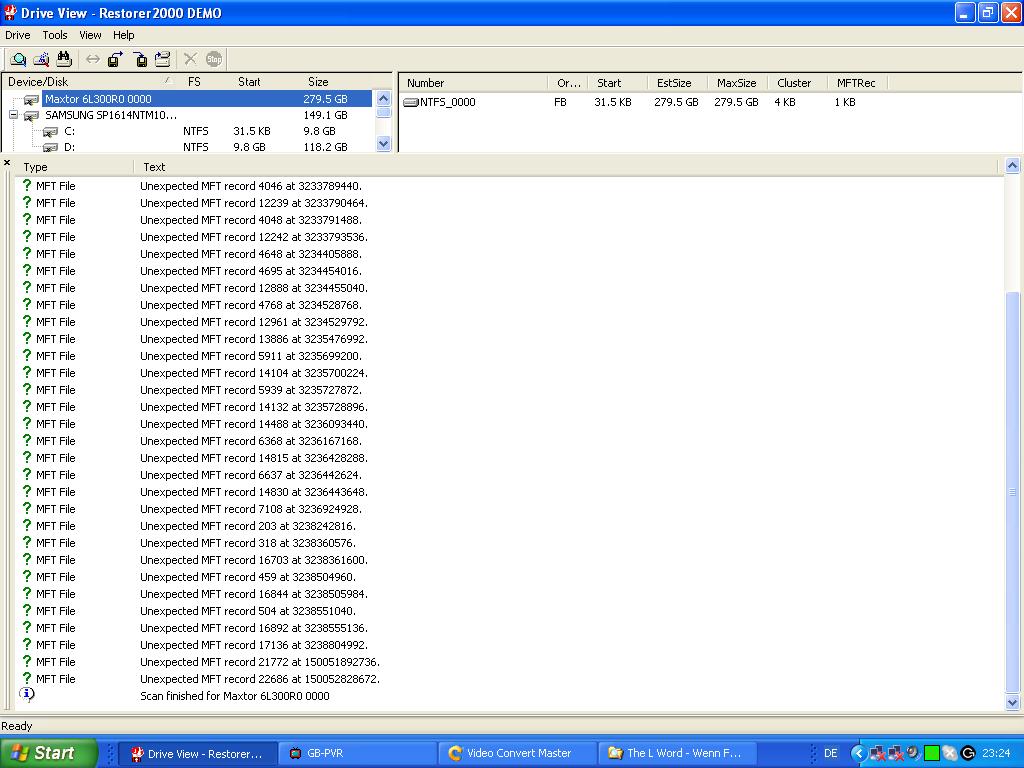Open the View menu
The height and width of the screenshot is (768, 1024).
point(90,35)
